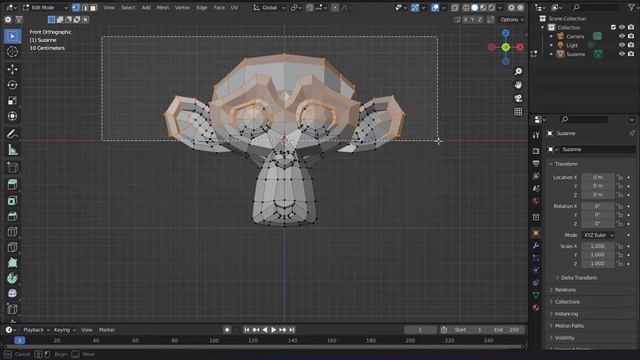This screenshot has height=360, width=640.
Task: Select the Smooth tool
Action: pyautogui.click(x=12, y=293)
